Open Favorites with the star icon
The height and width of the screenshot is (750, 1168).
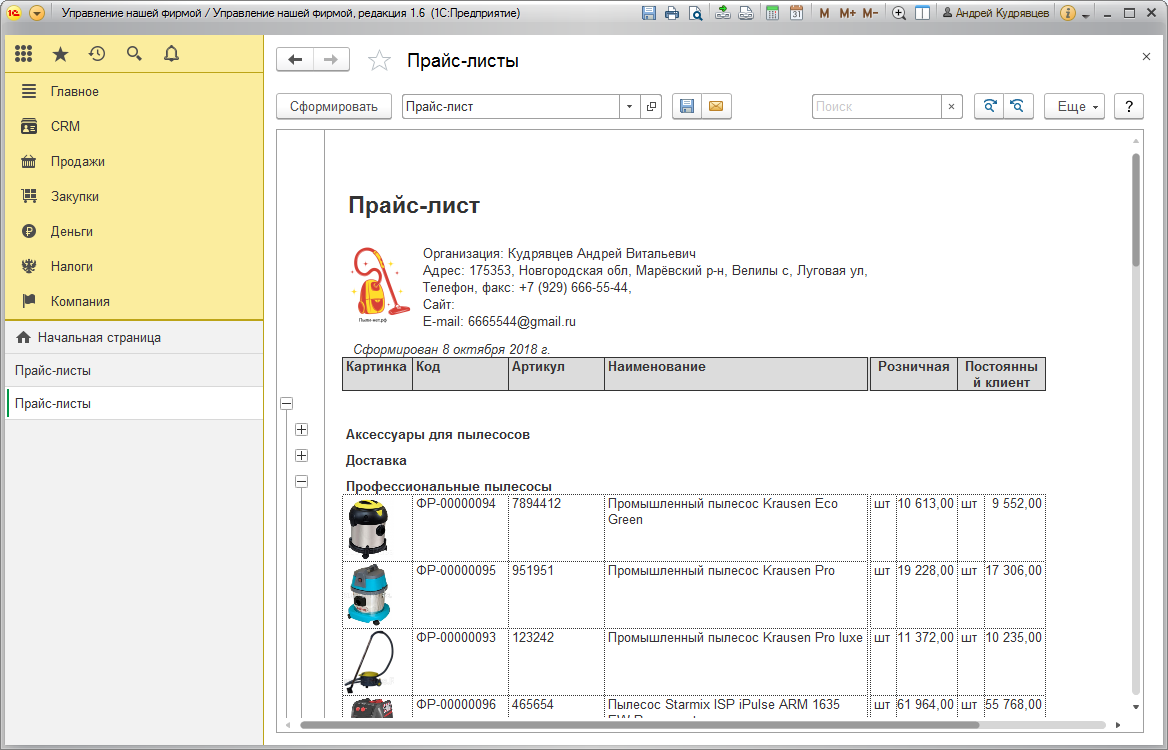point(60,54)
